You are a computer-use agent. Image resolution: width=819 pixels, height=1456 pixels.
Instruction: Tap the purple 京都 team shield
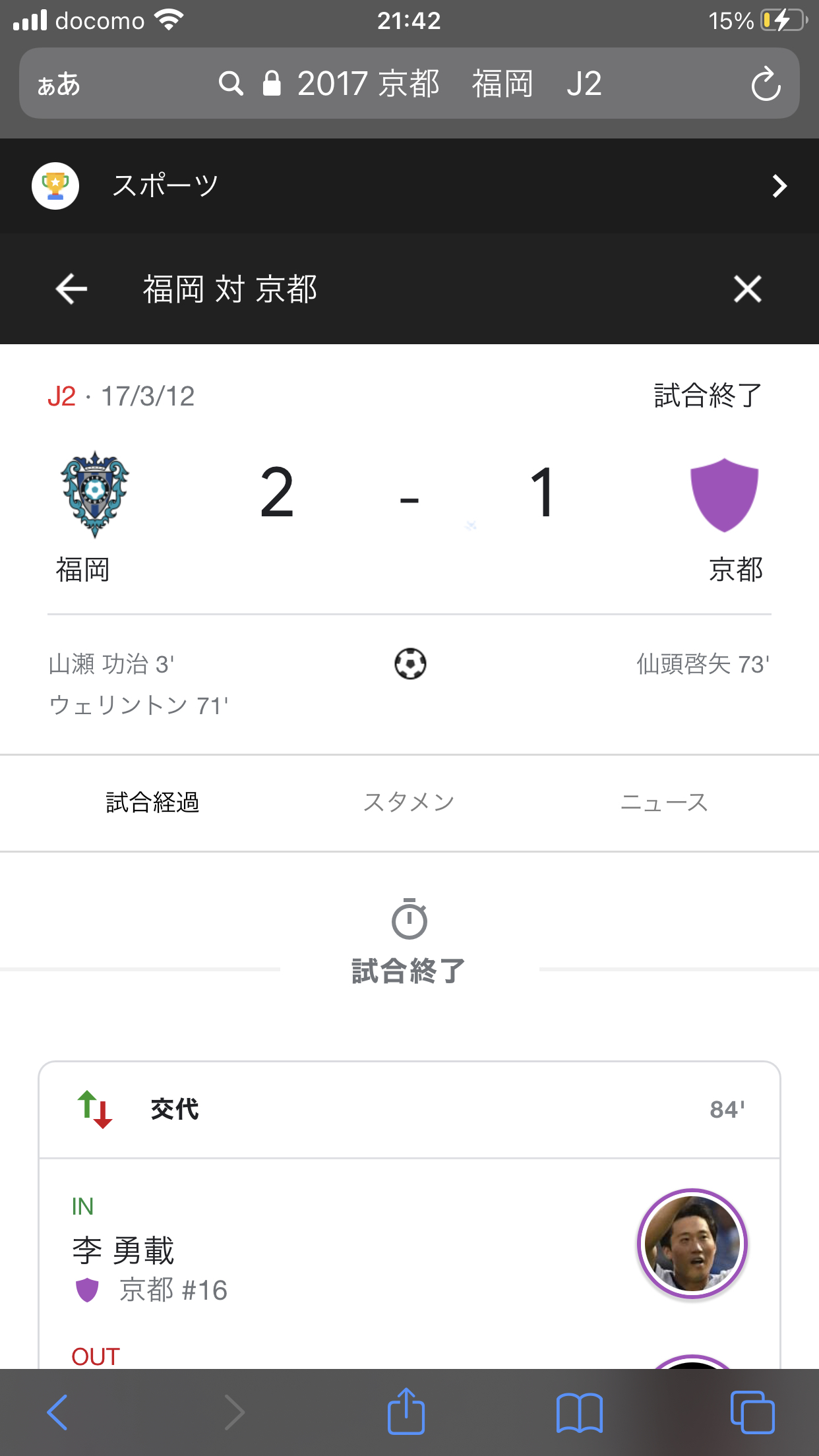click(x=724, y=495)
